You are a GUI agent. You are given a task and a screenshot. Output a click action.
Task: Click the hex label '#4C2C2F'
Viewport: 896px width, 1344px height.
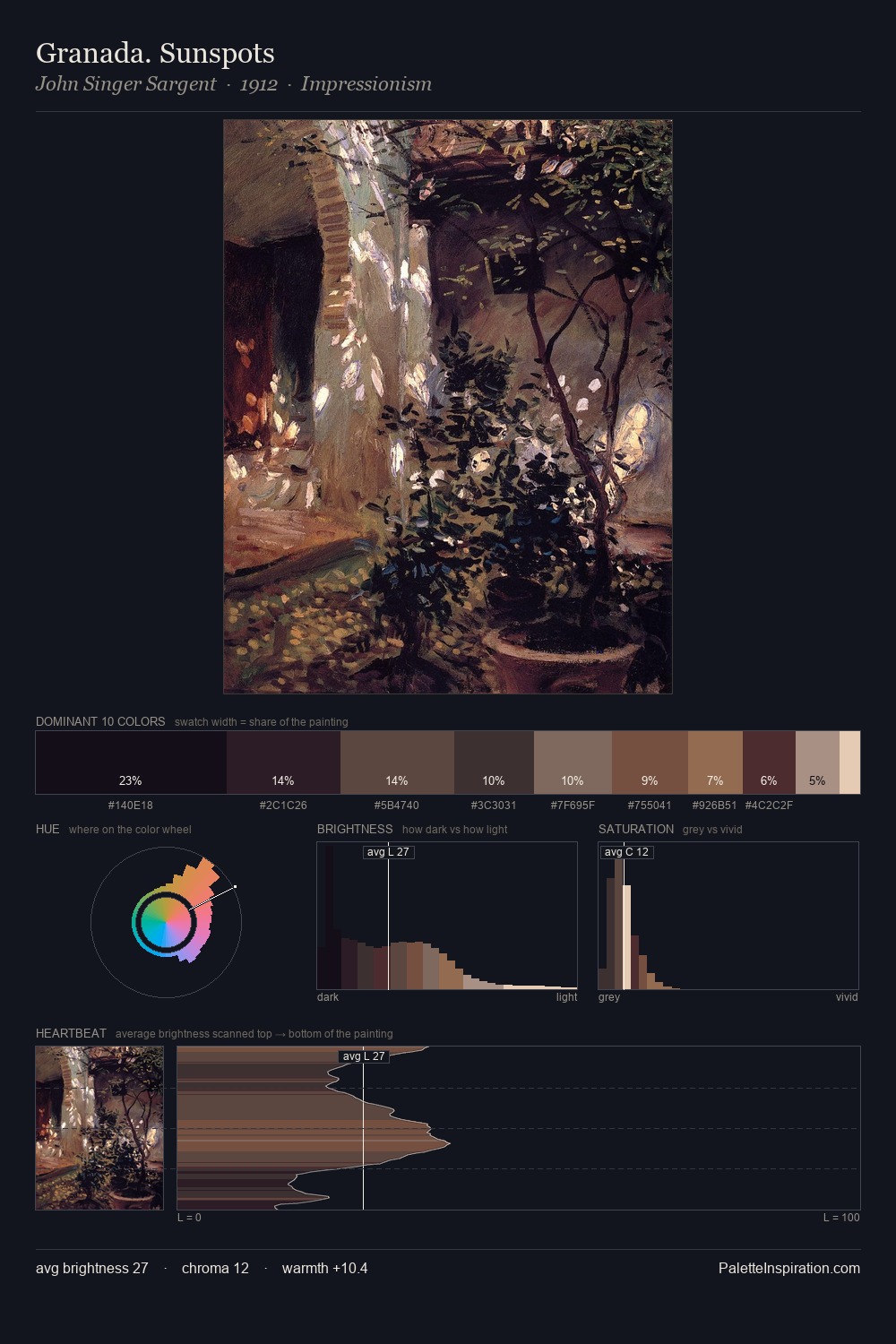click(769, 806)
